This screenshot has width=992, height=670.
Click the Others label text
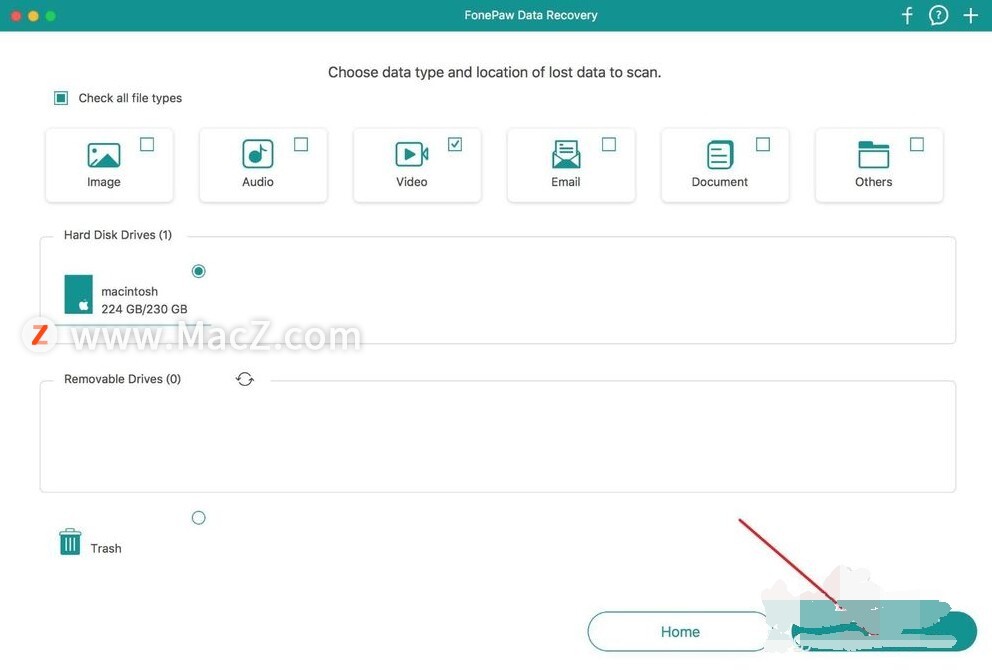[874, 182]
